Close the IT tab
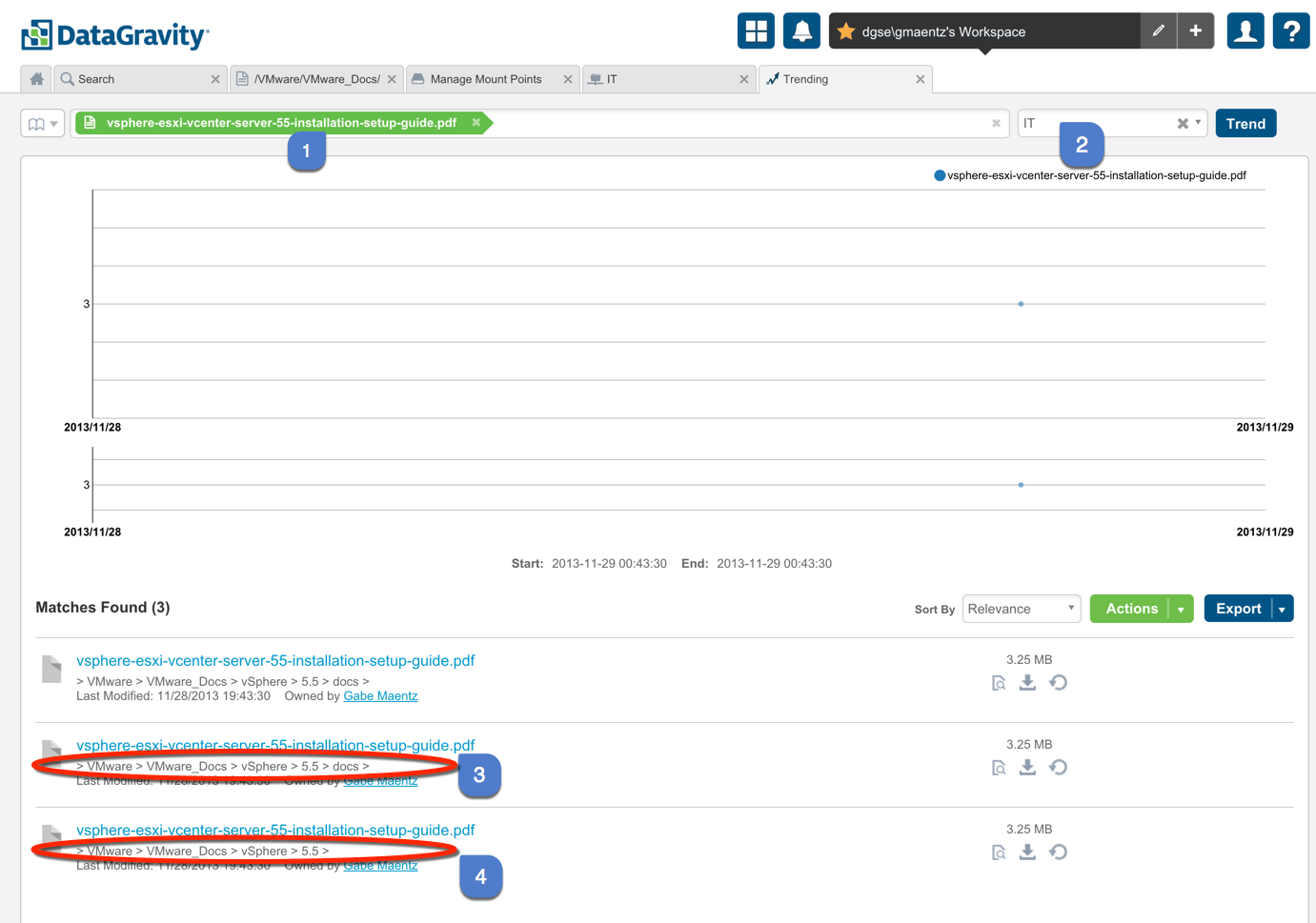This screenshot has height=923, width=1316. click(744, 79)
